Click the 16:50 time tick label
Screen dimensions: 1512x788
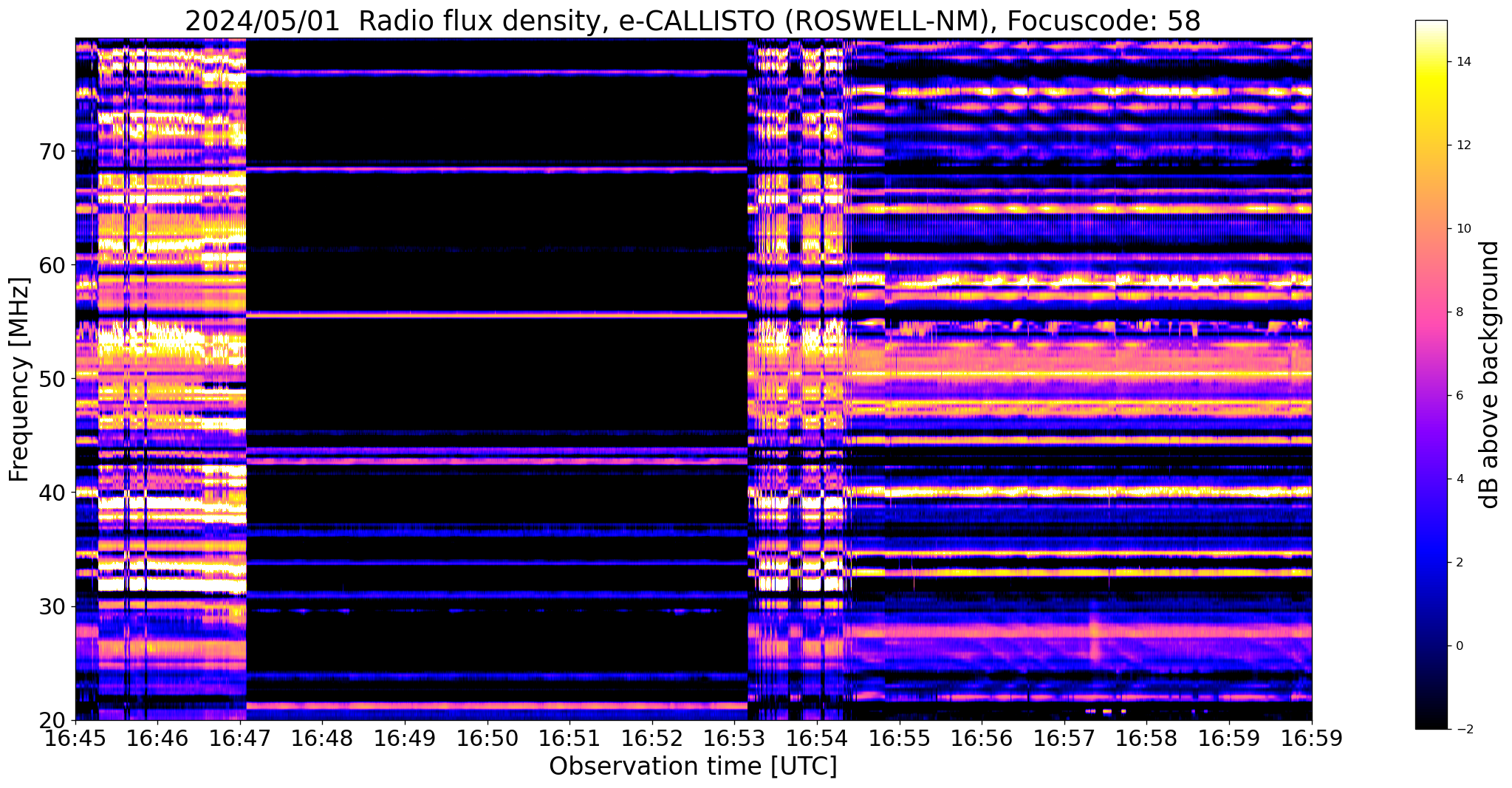[x=488, y=739]
